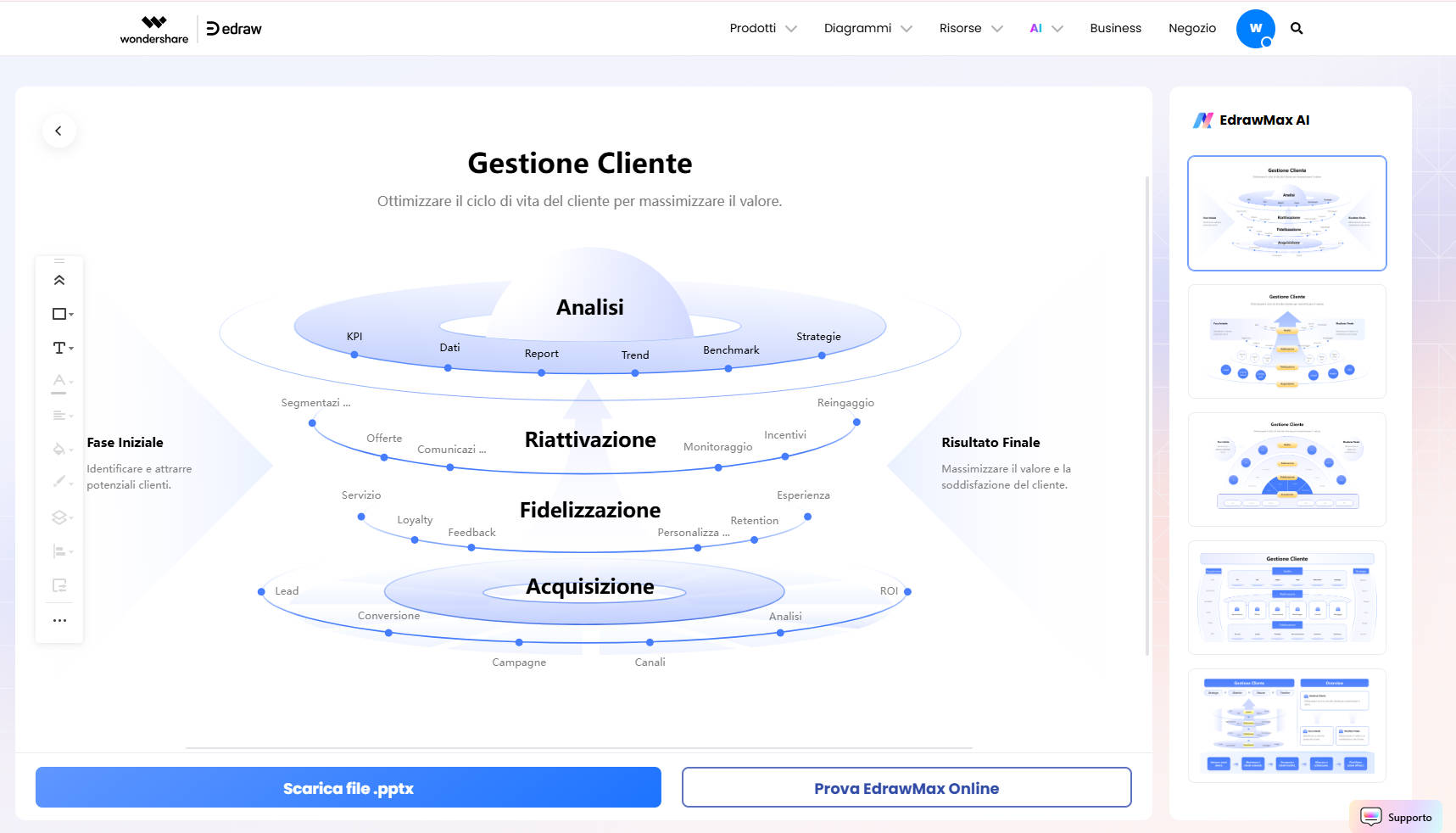The width and height of the screenshot is (1456, 833).
Task: Click the Benchmark label
Action: pos(731,350)
